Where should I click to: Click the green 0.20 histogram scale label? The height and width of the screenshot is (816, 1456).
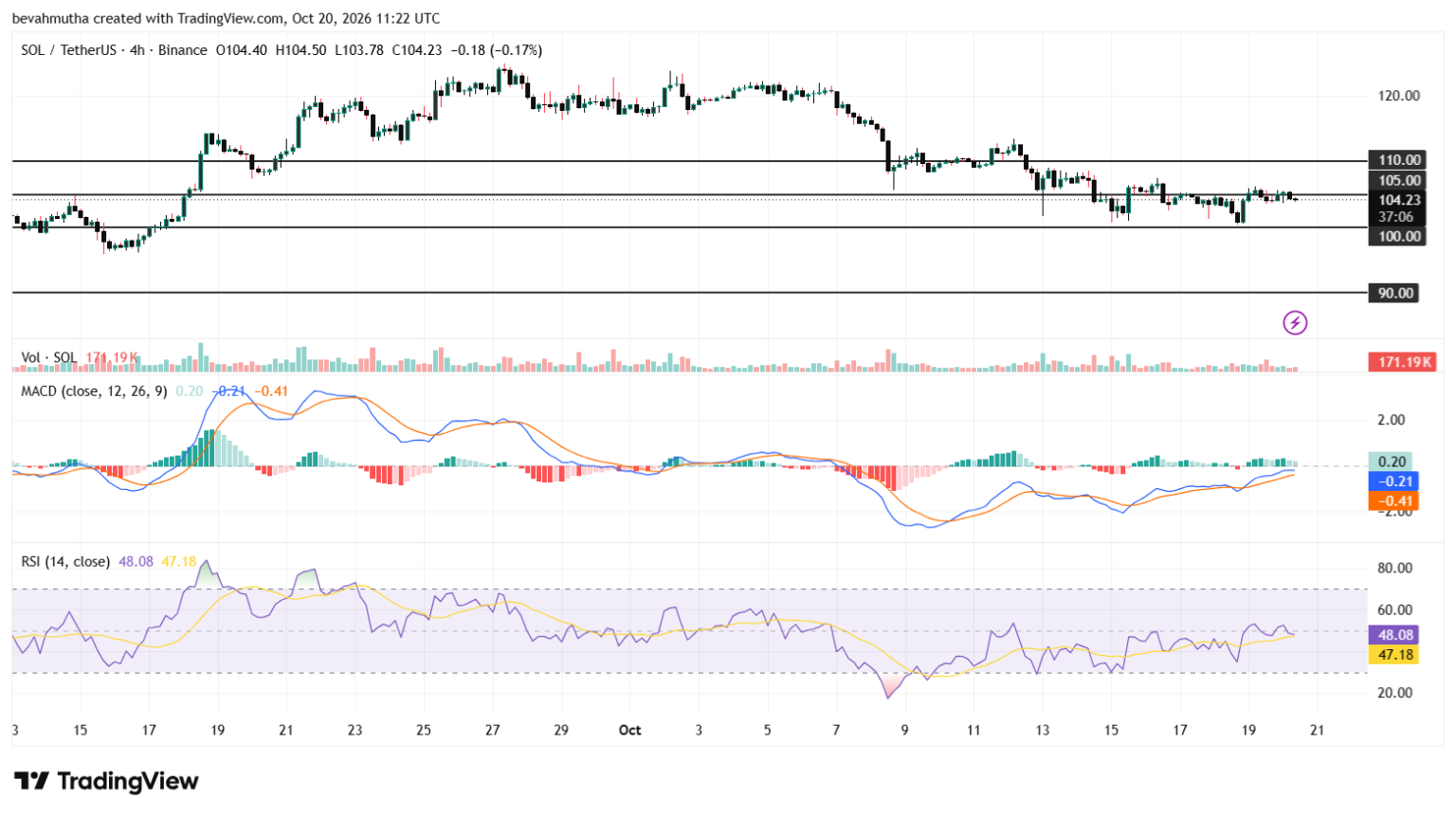[1391, 462]
